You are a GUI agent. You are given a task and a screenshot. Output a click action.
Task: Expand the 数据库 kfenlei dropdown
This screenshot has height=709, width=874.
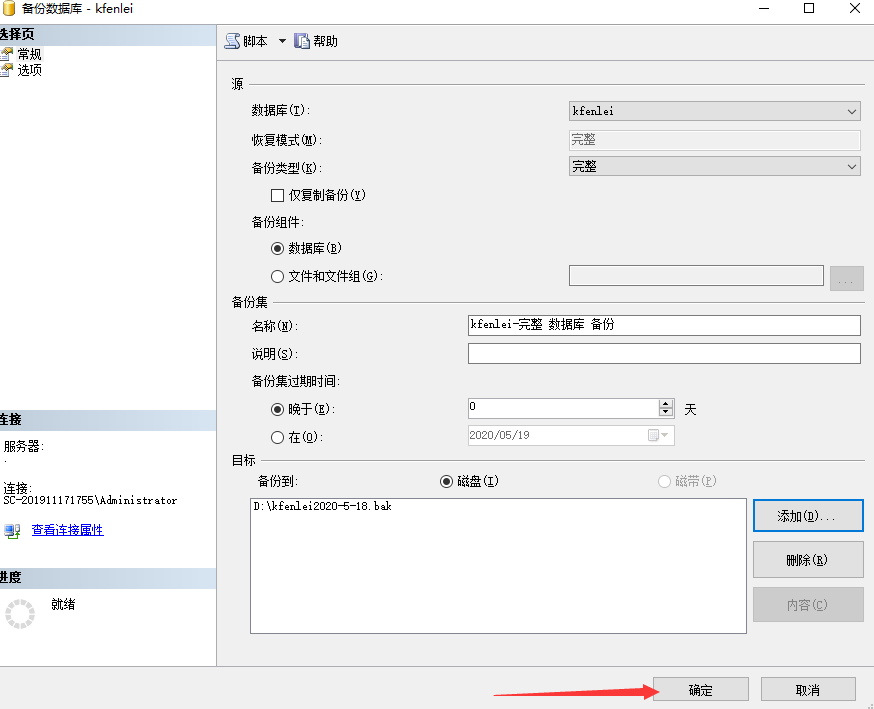pos(852,111)
